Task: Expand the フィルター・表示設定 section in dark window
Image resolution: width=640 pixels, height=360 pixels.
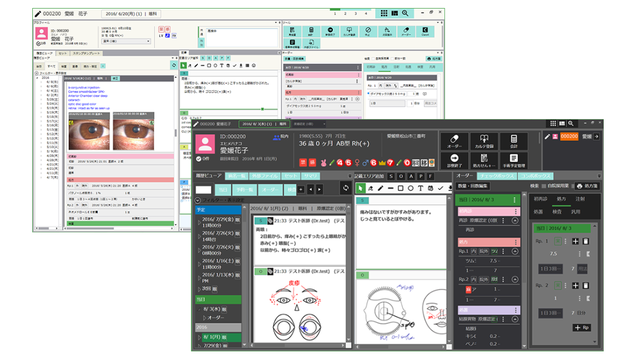Action: (198, 200)
